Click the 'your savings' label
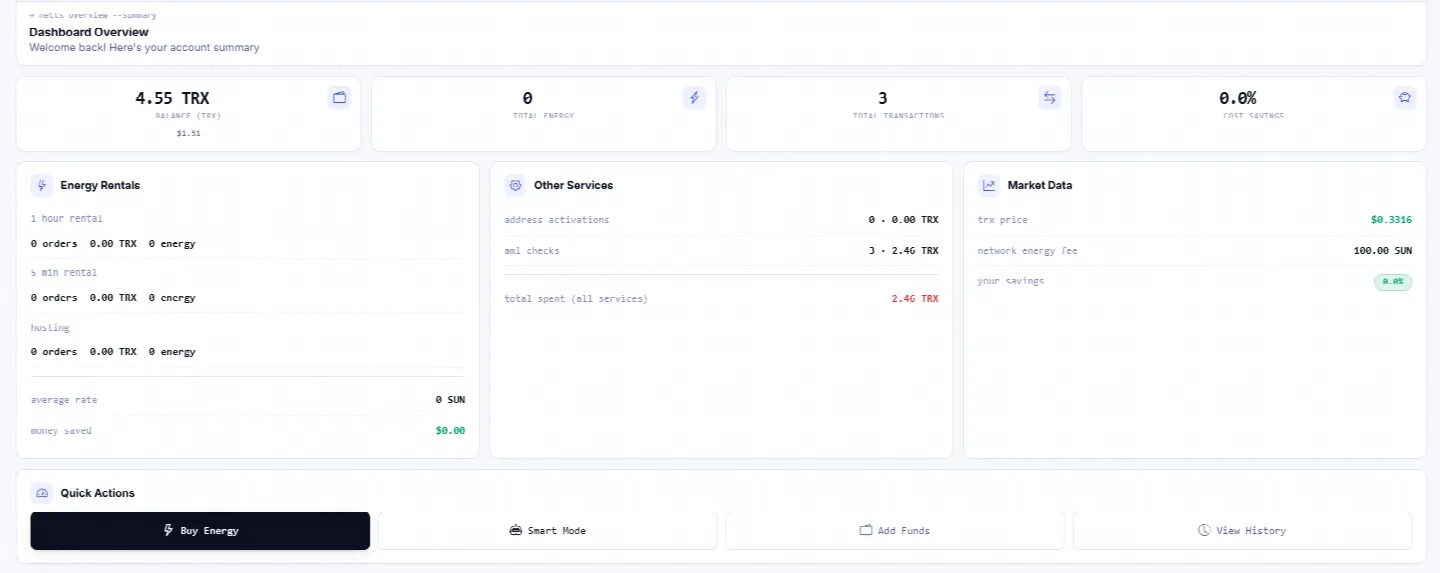This screenshot has height=573, width=1440. point(1011,281)
